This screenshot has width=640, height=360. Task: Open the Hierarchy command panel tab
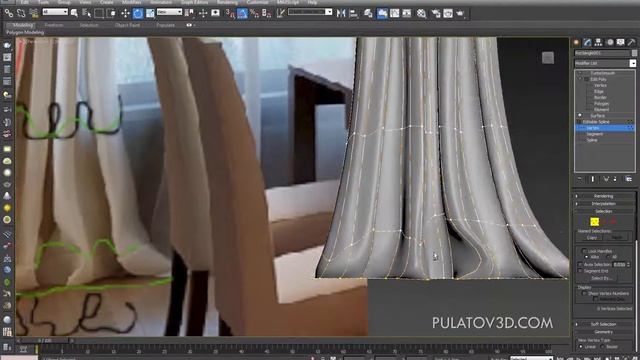point(598,42)
